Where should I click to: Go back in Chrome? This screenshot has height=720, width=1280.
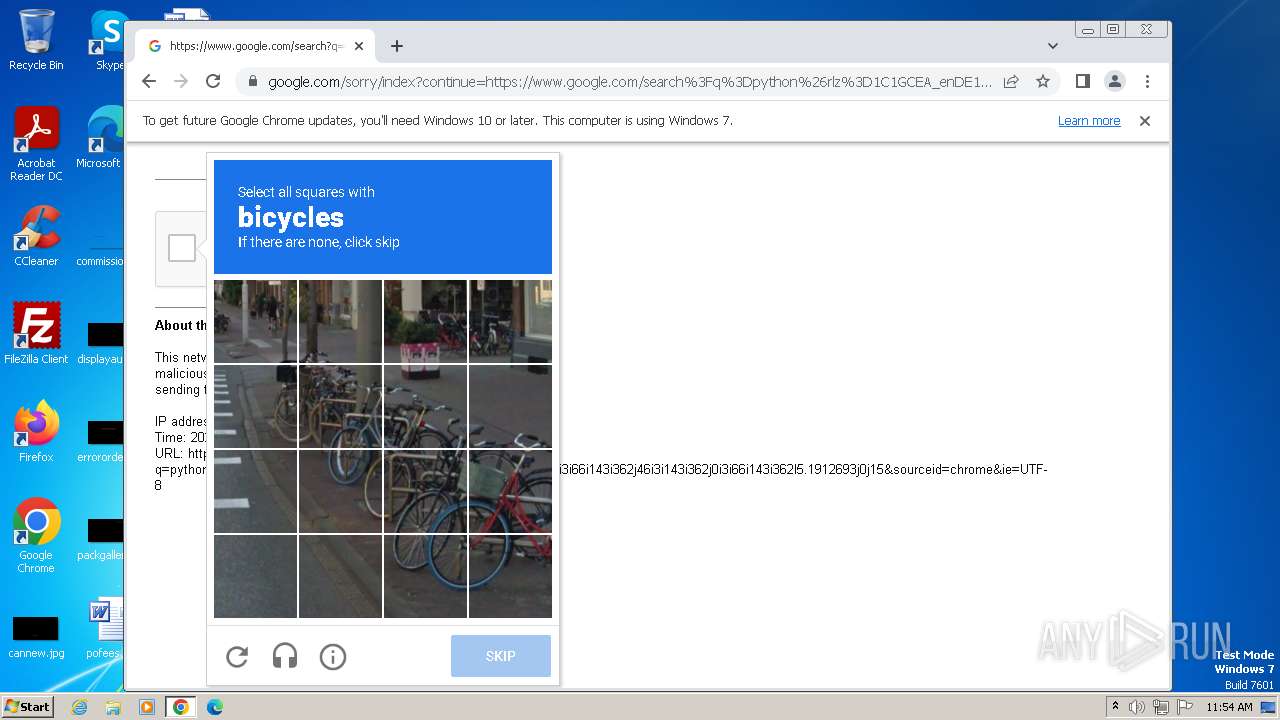[x=149, y=82]
